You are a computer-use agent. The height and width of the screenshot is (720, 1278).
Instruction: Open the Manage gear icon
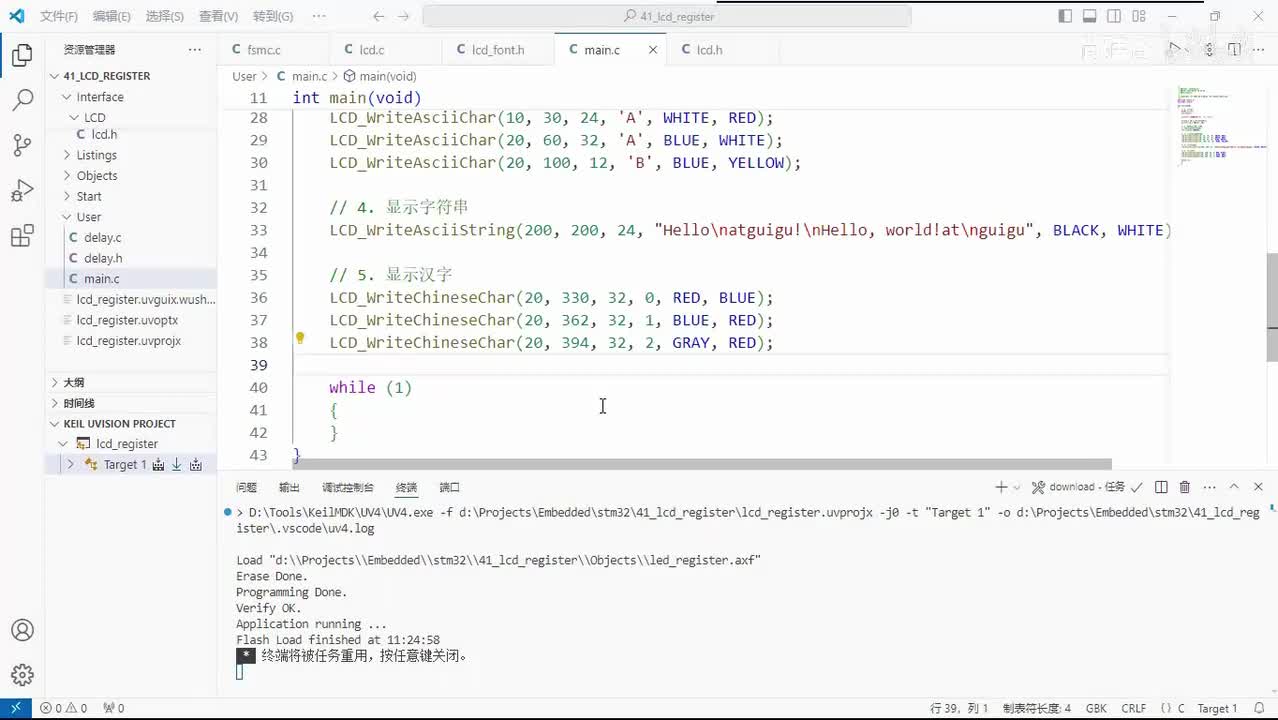(x=22, y=675)
